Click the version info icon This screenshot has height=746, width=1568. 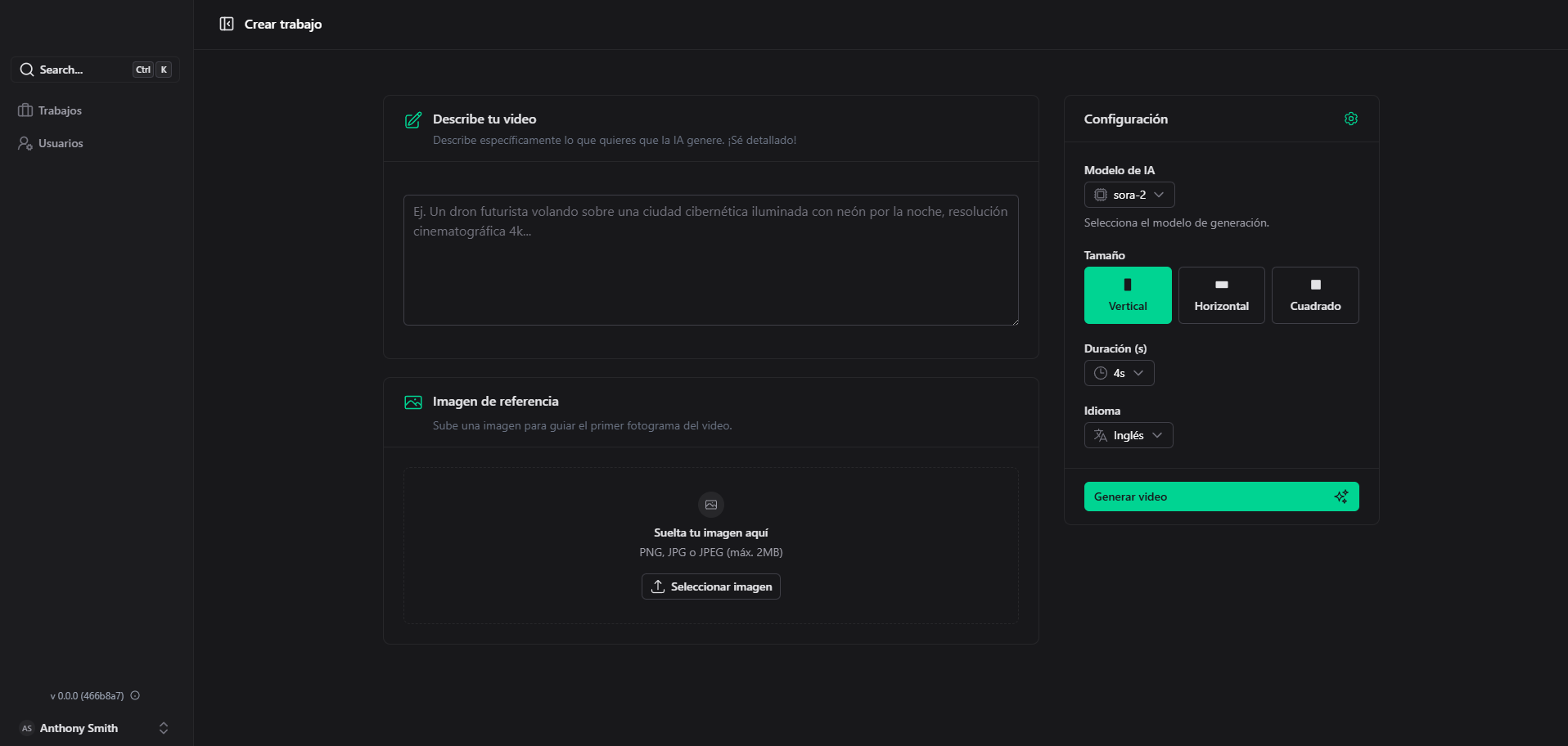pyautogui.click(x=135, y=695)
